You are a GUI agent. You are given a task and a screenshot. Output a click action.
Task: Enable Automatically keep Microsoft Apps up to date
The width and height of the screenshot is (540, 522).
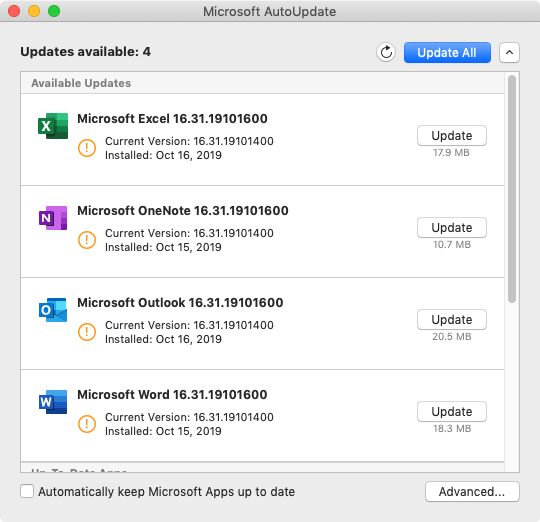(x=27, y=491)
